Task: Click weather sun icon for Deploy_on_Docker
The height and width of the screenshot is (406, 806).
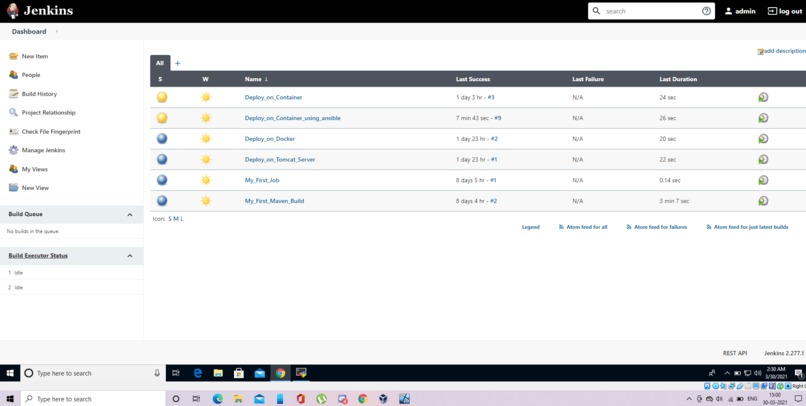Action: (206, 139)
